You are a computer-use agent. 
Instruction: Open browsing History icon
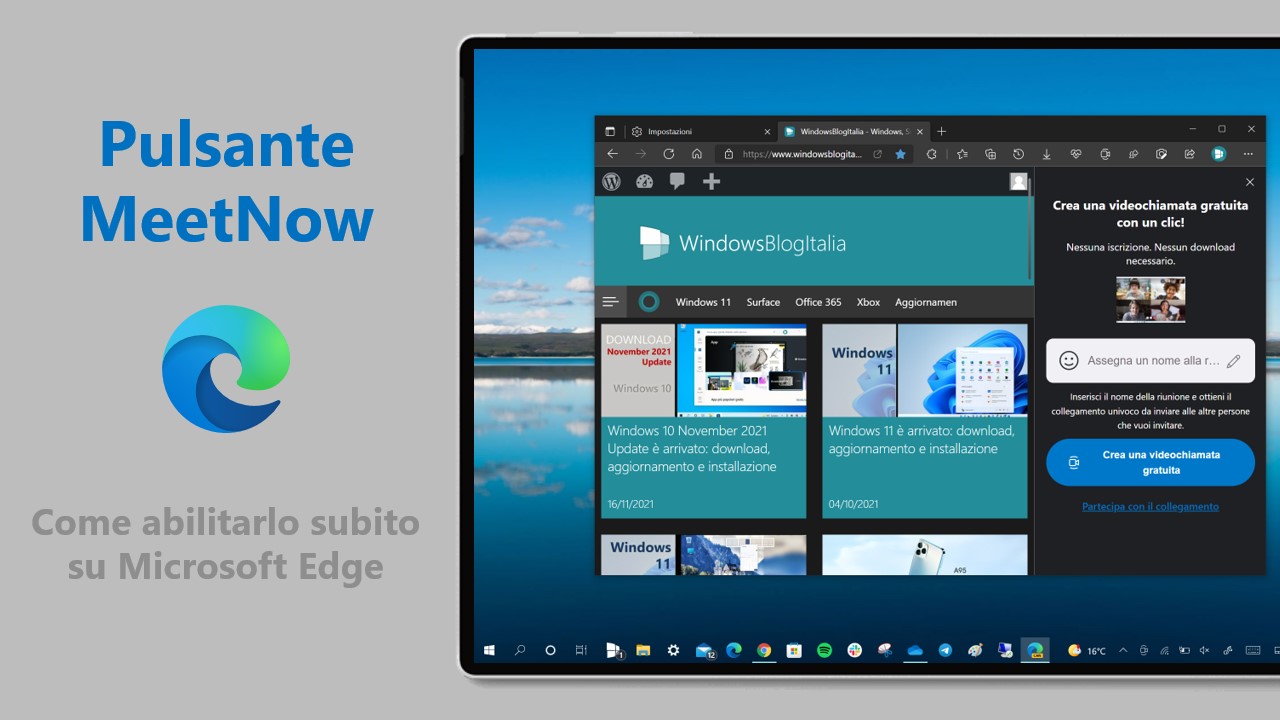[x=1018, y=154]
